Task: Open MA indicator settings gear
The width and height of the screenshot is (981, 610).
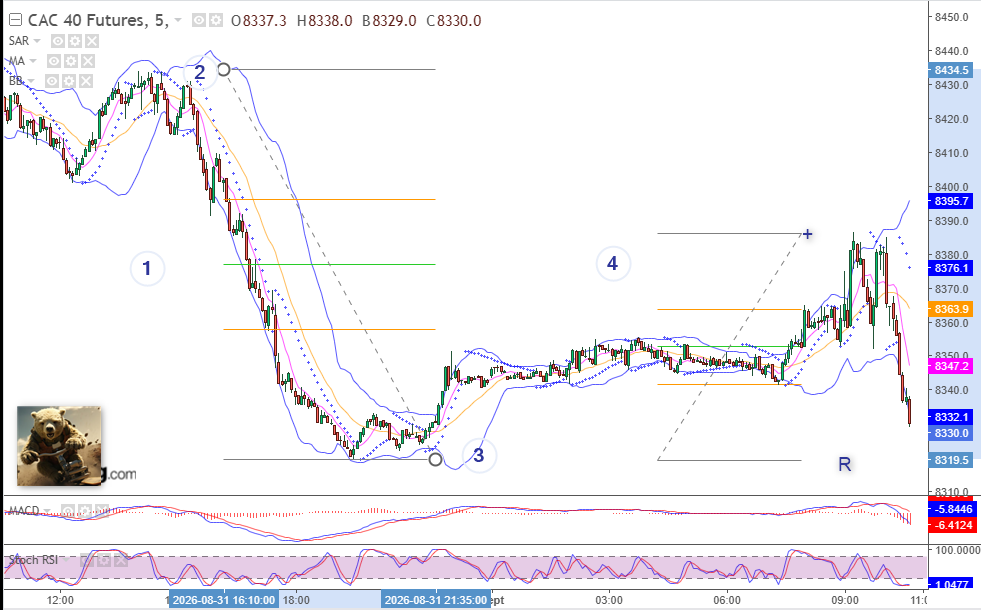Action: click(71, 61)
